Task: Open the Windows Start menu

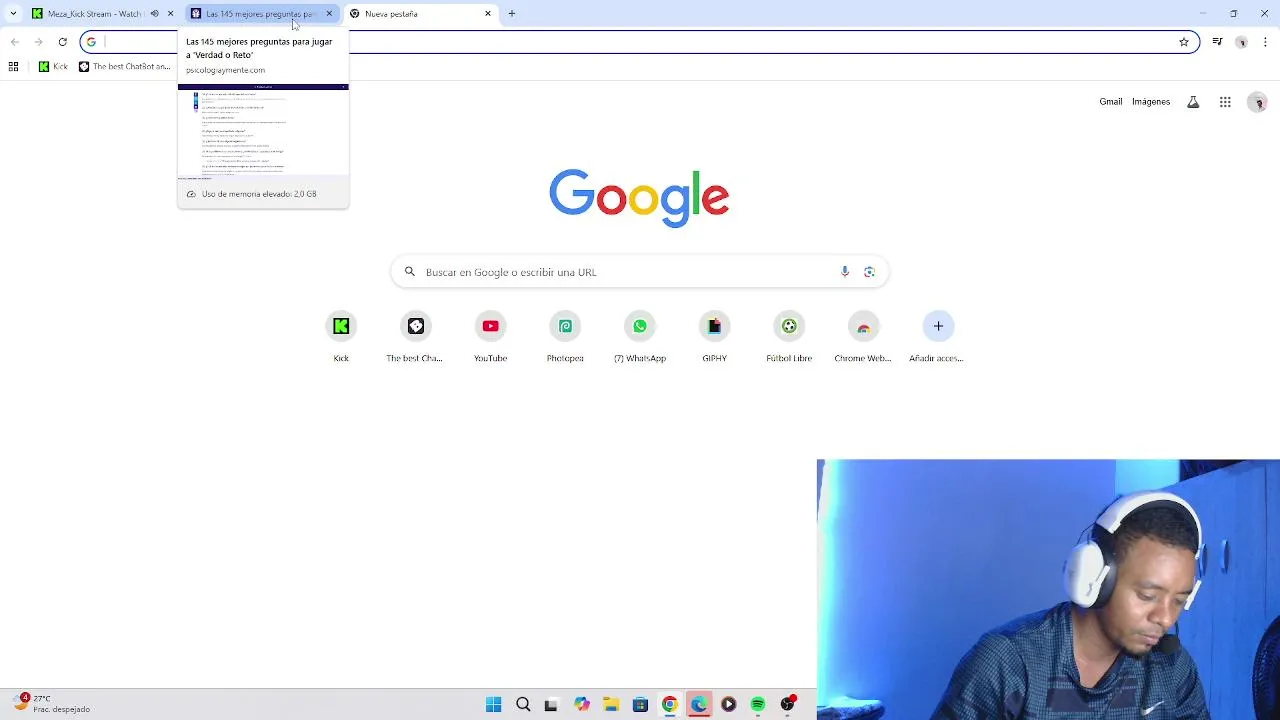Action: pyautogui.click(x=493, y=705)
